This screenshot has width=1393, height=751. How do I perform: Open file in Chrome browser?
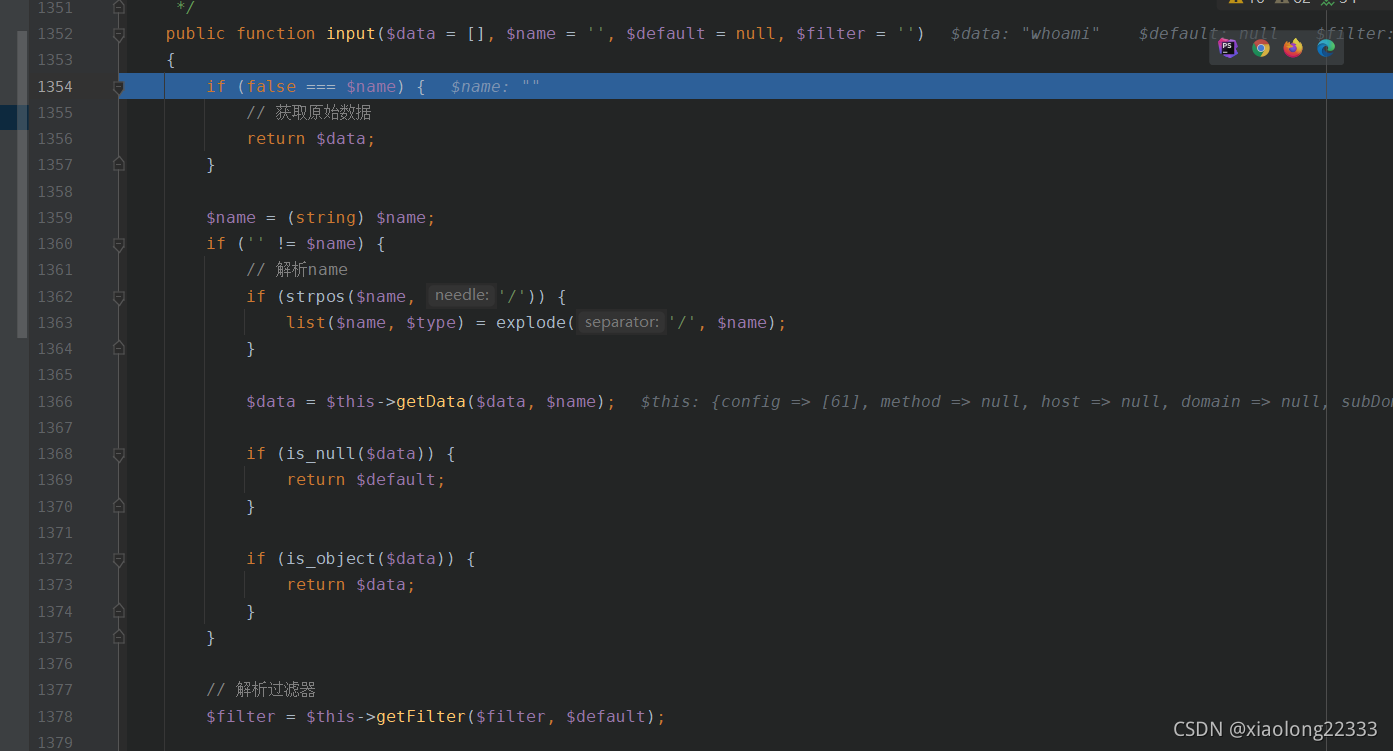tap(1261, 47)
